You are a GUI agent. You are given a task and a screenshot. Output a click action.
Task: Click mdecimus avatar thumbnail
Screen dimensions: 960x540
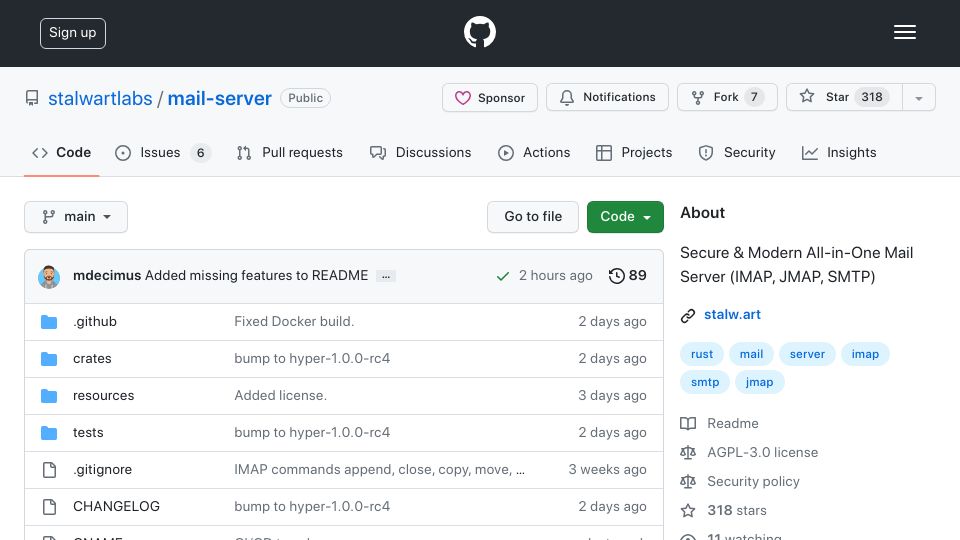click(49, 277)
